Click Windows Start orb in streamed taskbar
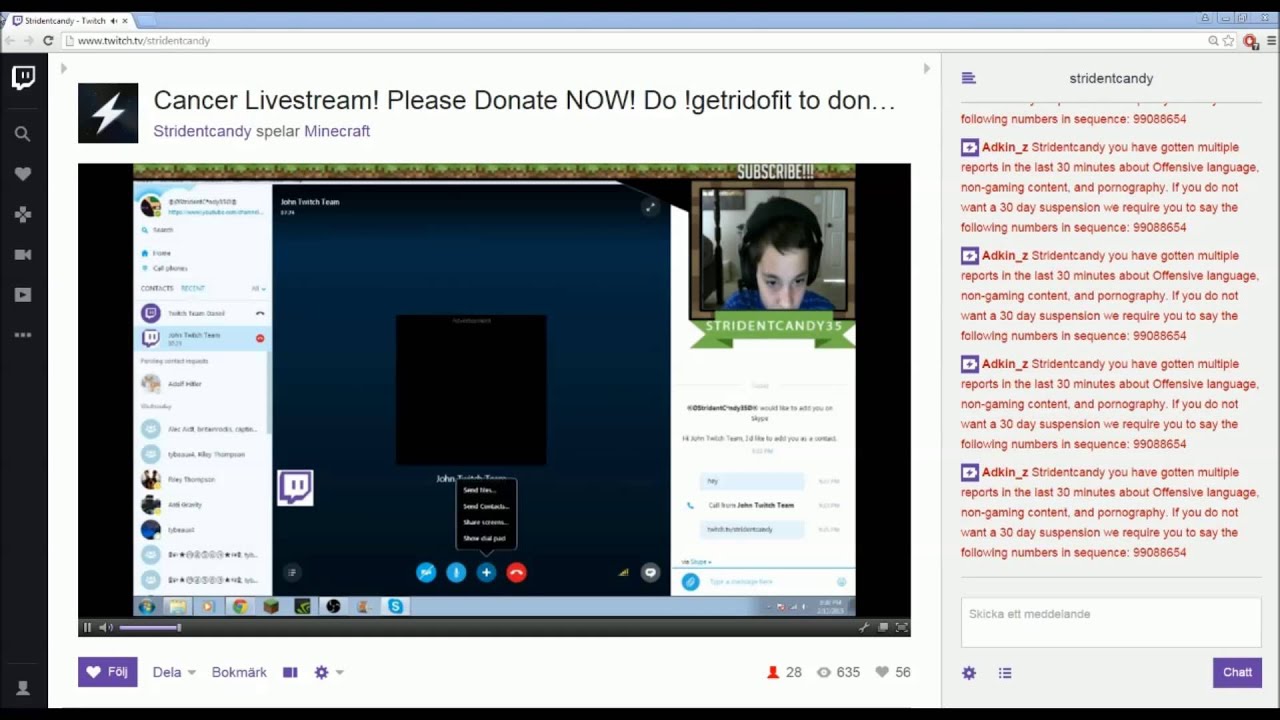This screenshot has height=720, width=1280. (x=147, y=606)
